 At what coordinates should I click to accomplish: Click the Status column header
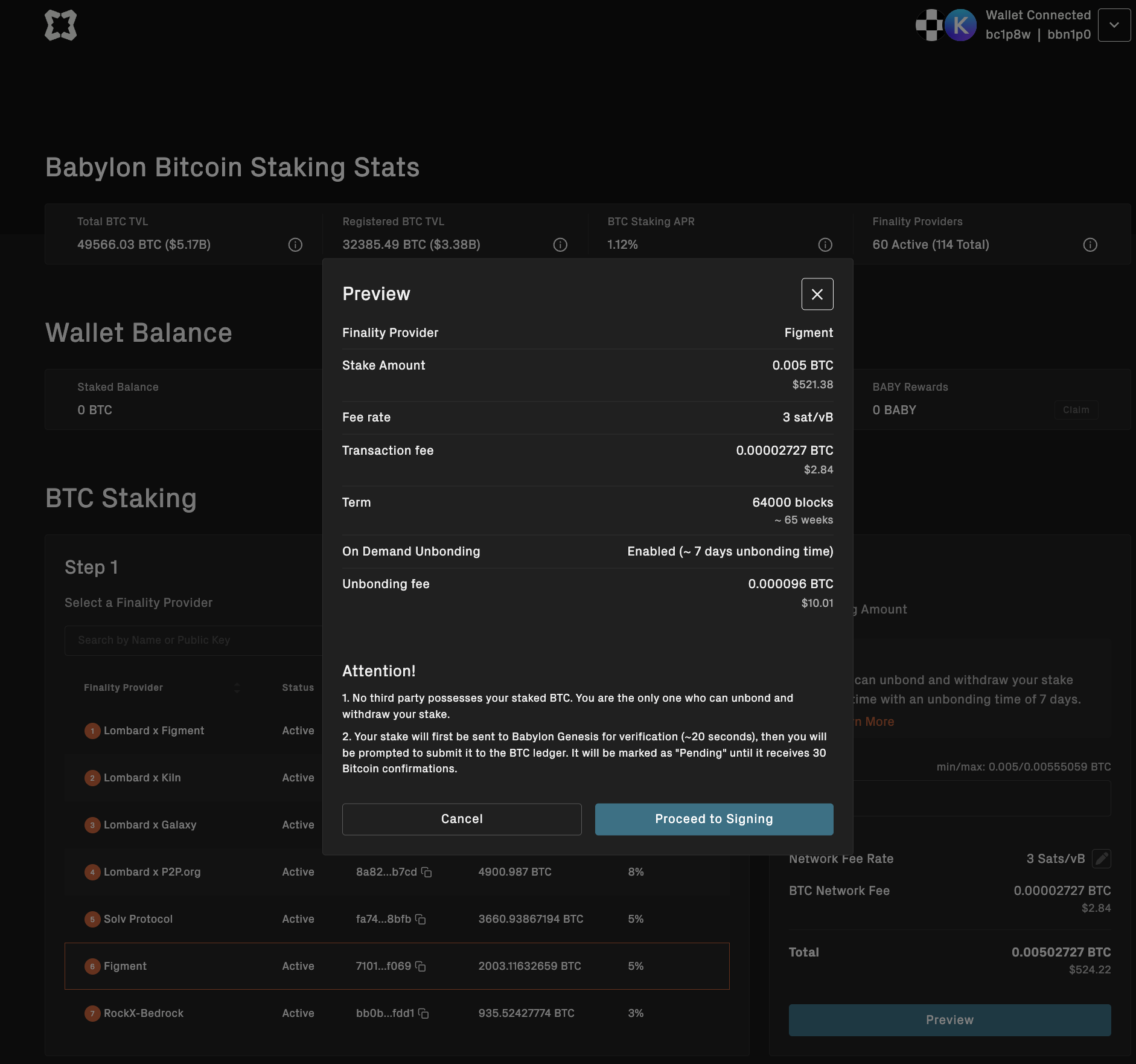[298, 688]
